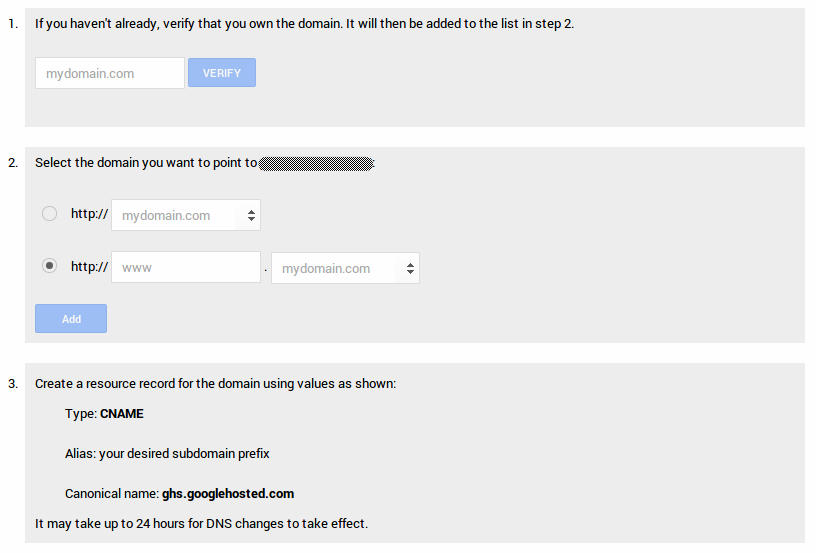Select the www subdomain radio button

(x=49, y=267)
